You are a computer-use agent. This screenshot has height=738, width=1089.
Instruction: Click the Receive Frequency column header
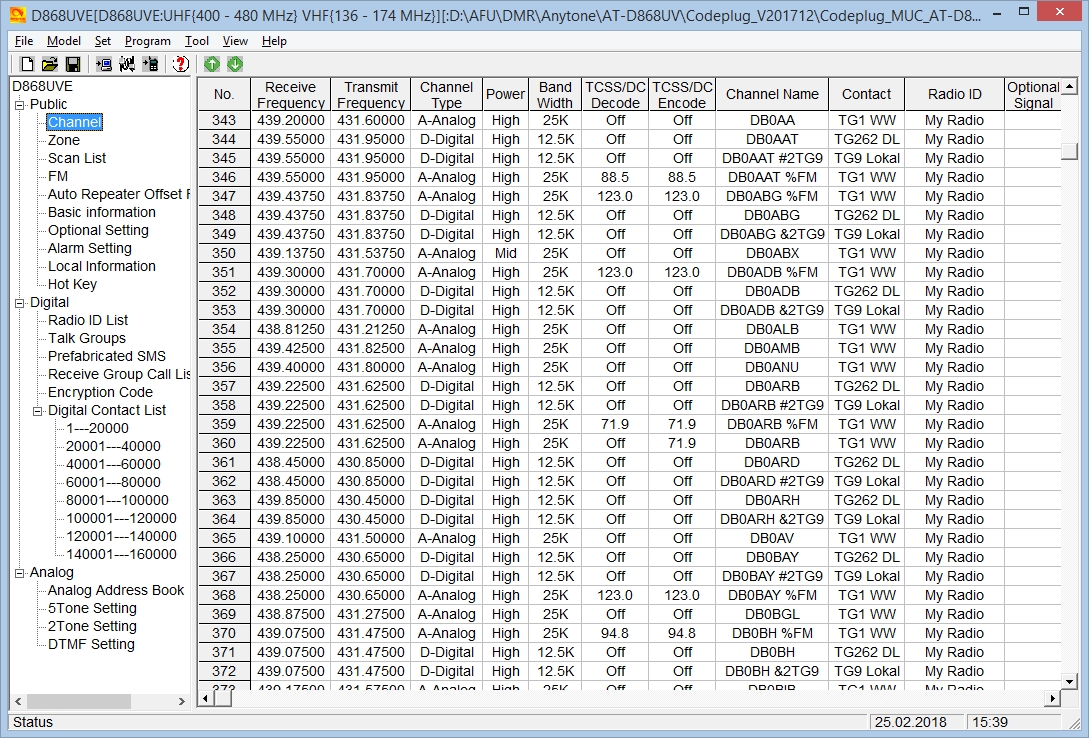(x=290, y=95)
